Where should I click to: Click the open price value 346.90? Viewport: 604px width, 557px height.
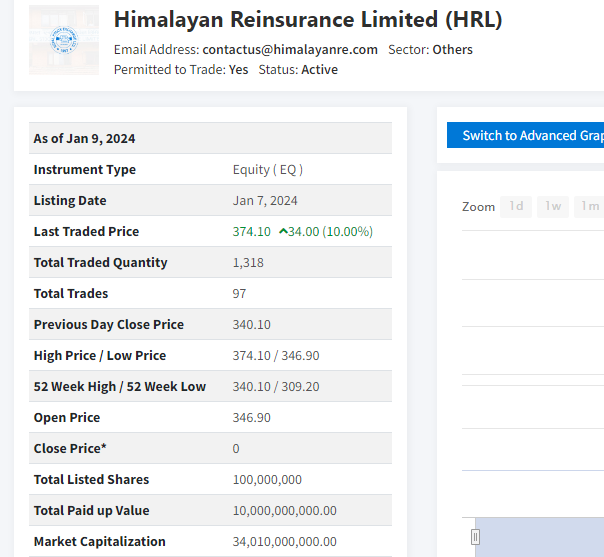pyautogui.click(x=252, y=418)
